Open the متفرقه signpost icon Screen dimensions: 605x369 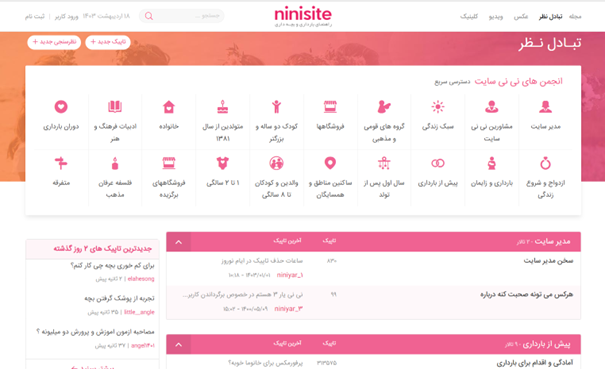[61, 163]
